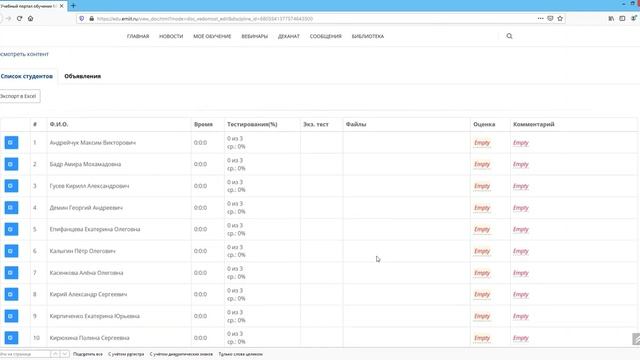Click the browser forward arrow
Image resolution: width=640 pixels, height=360 pixels.
[x=9, y=18]
